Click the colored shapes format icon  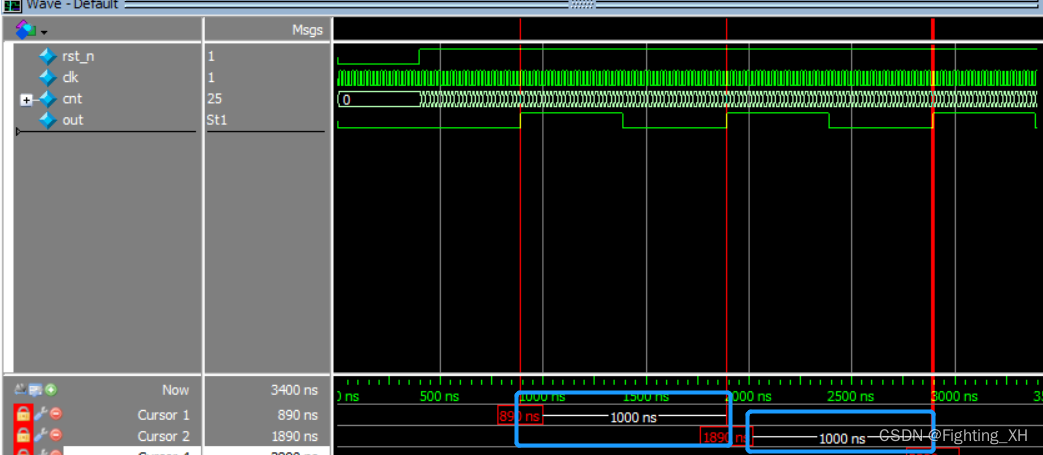point(25,29)
